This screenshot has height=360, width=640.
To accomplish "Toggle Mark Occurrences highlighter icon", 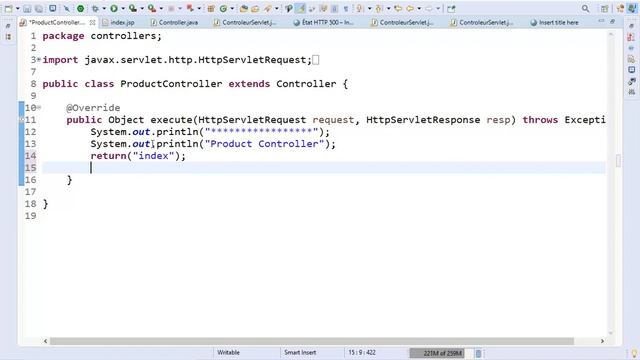I will (x=300, y=9).
